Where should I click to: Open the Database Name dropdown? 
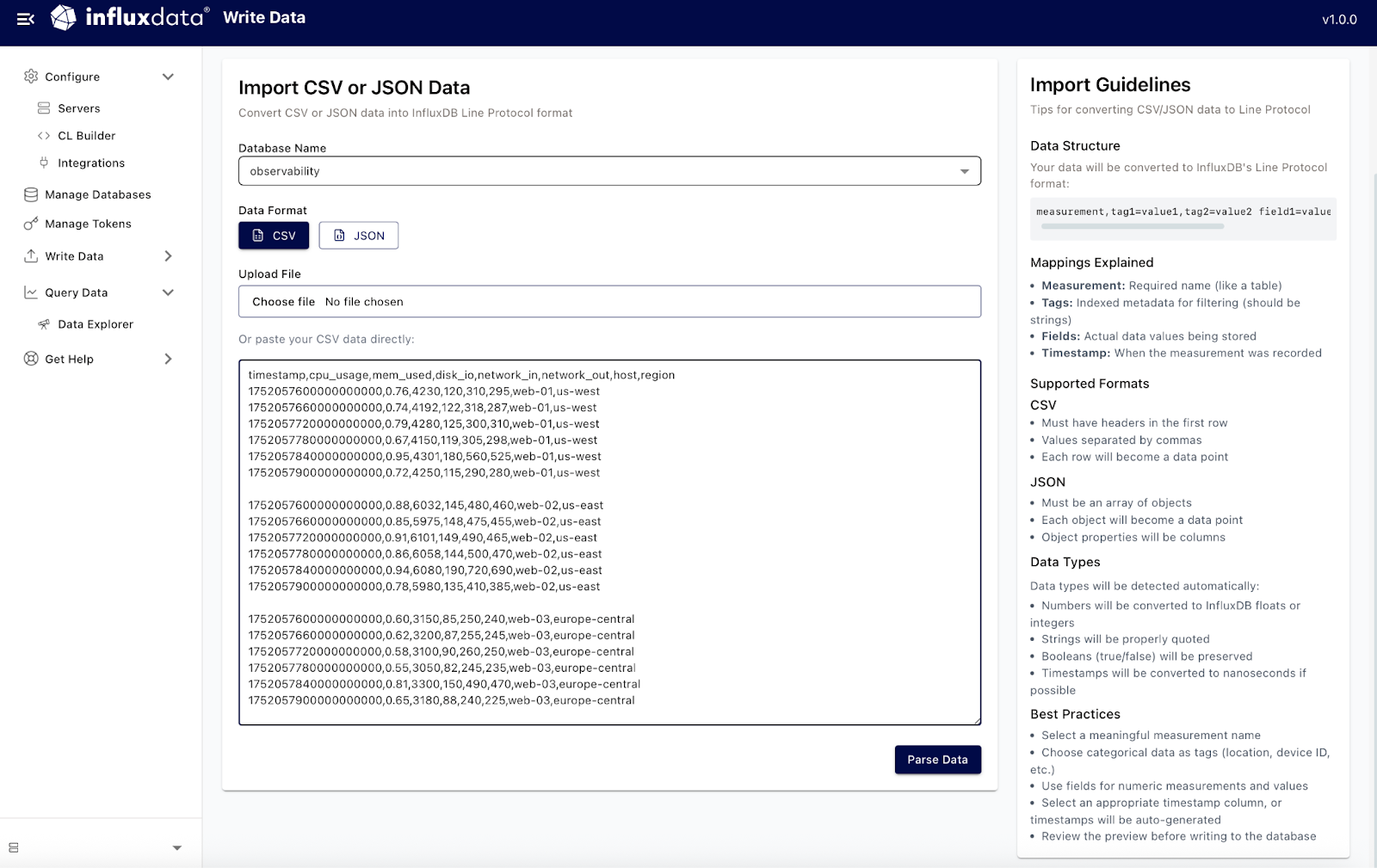tap(609, 171)
